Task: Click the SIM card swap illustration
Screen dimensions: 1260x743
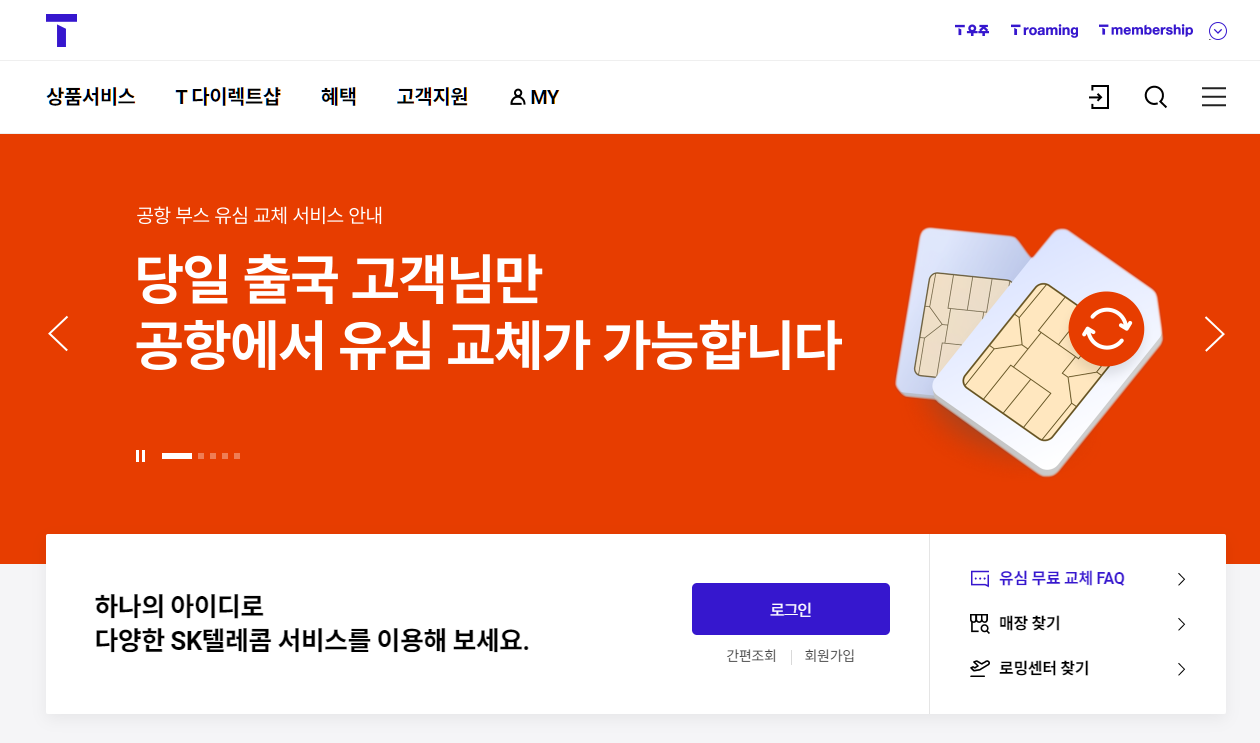Action: point(1029,350)
